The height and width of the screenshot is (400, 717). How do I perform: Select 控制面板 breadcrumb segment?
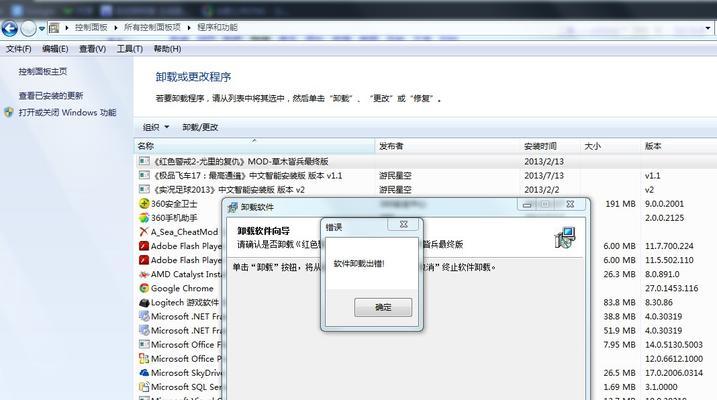(x=91, y=27)
